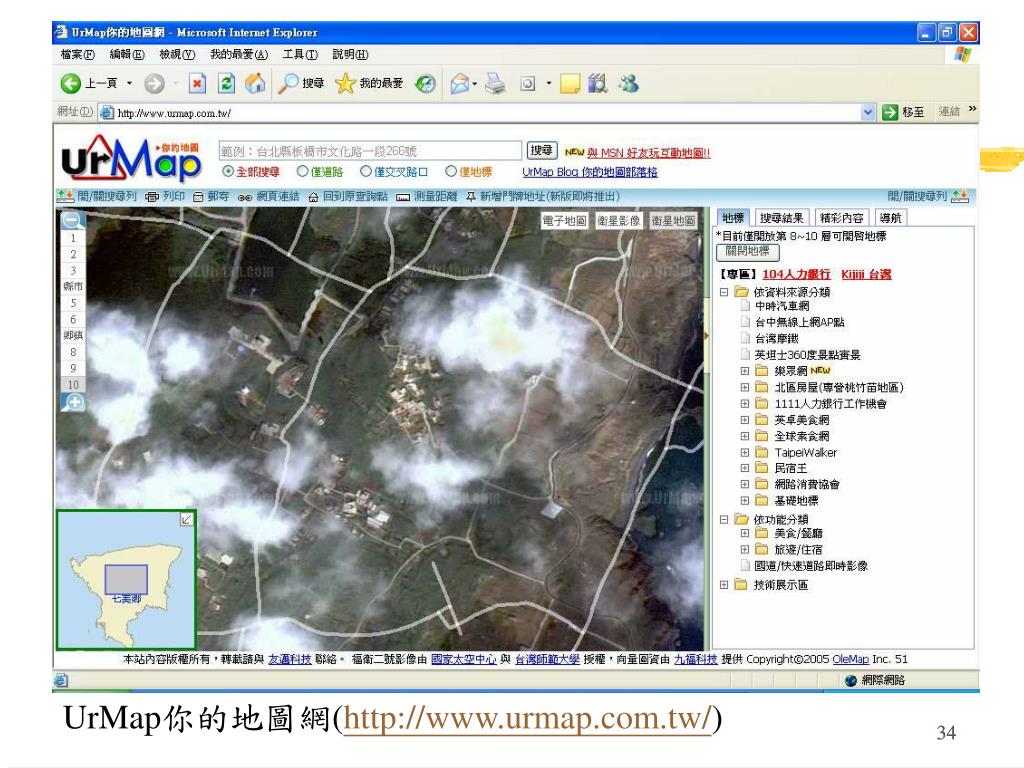Expand 1111人力銀行工作機會 folder

(x=744, y=404)
